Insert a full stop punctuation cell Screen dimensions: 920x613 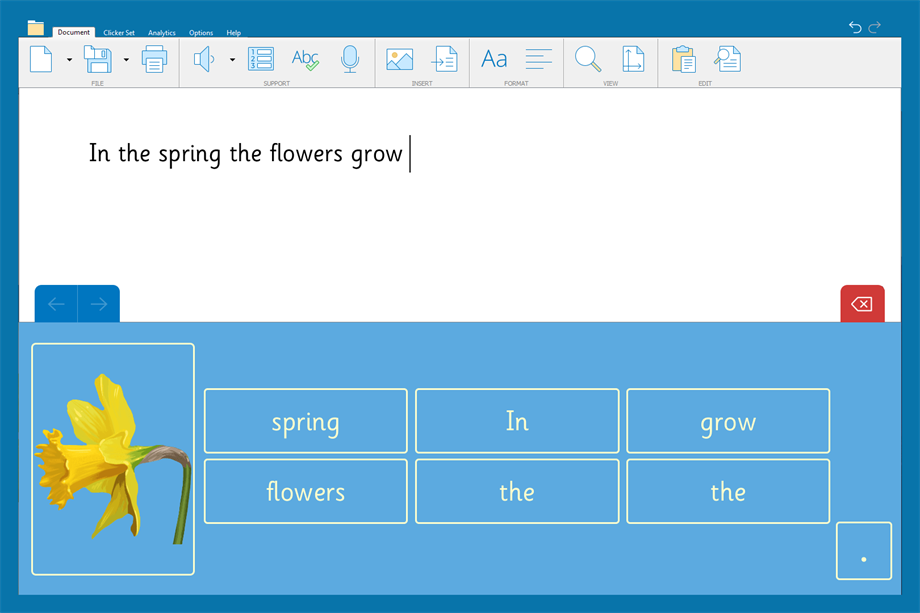(x=863, y=551)
